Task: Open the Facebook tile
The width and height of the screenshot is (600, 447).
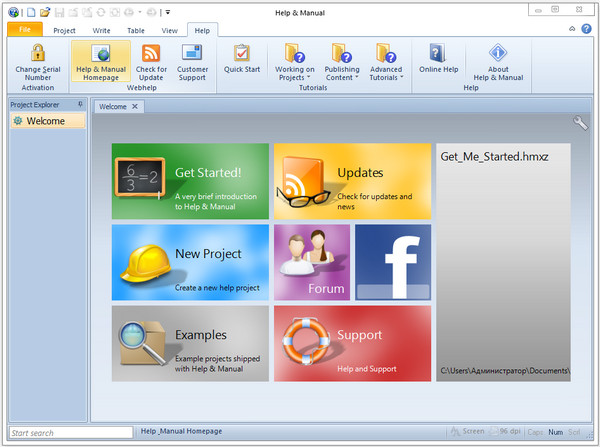Action: (x=393, y=262)
